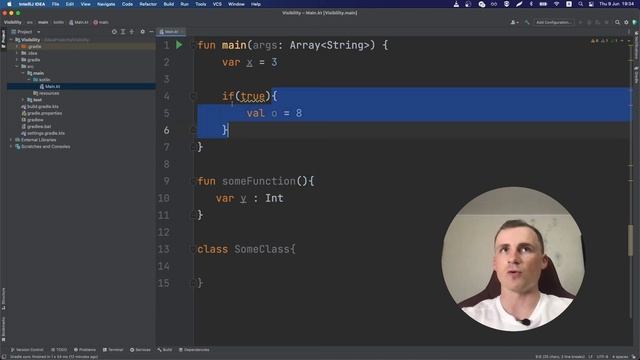Open the Build tool window at bottom

(165, 350)
